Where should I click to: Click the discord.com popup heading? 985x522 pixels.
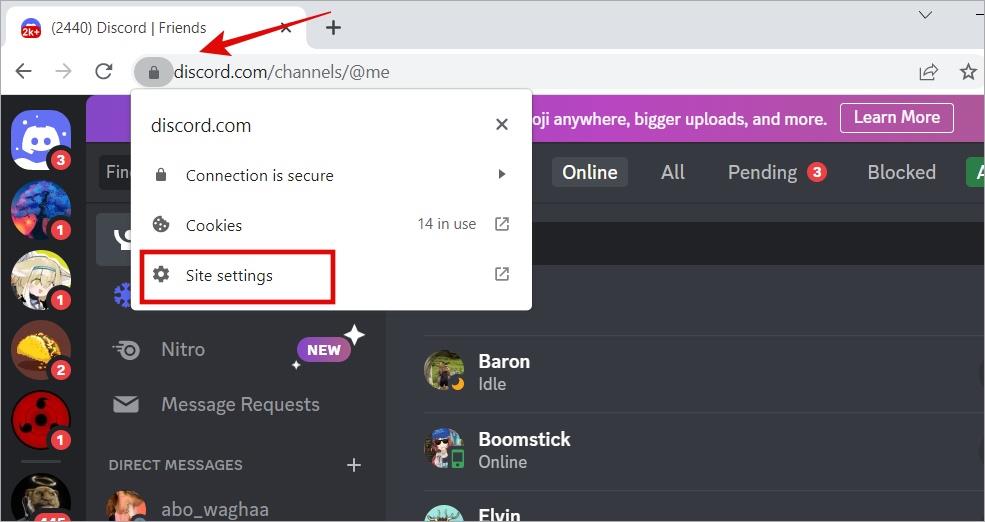point(201,126)
